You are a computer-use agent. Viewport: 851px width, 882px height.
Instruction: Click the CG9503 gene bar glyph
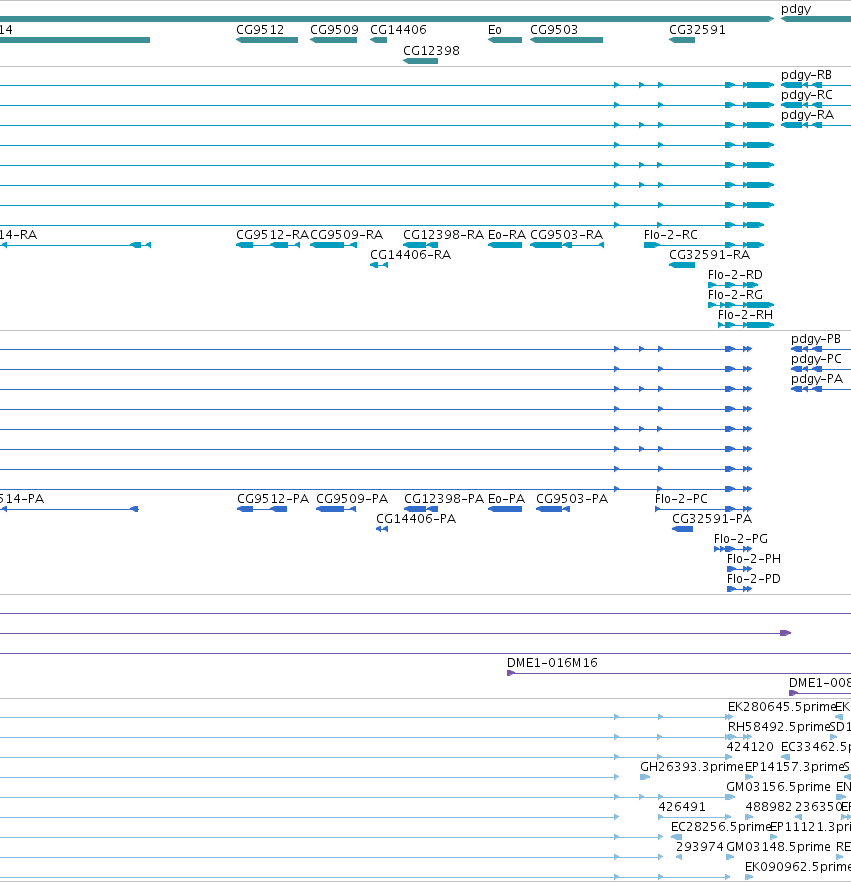[566, 40]
